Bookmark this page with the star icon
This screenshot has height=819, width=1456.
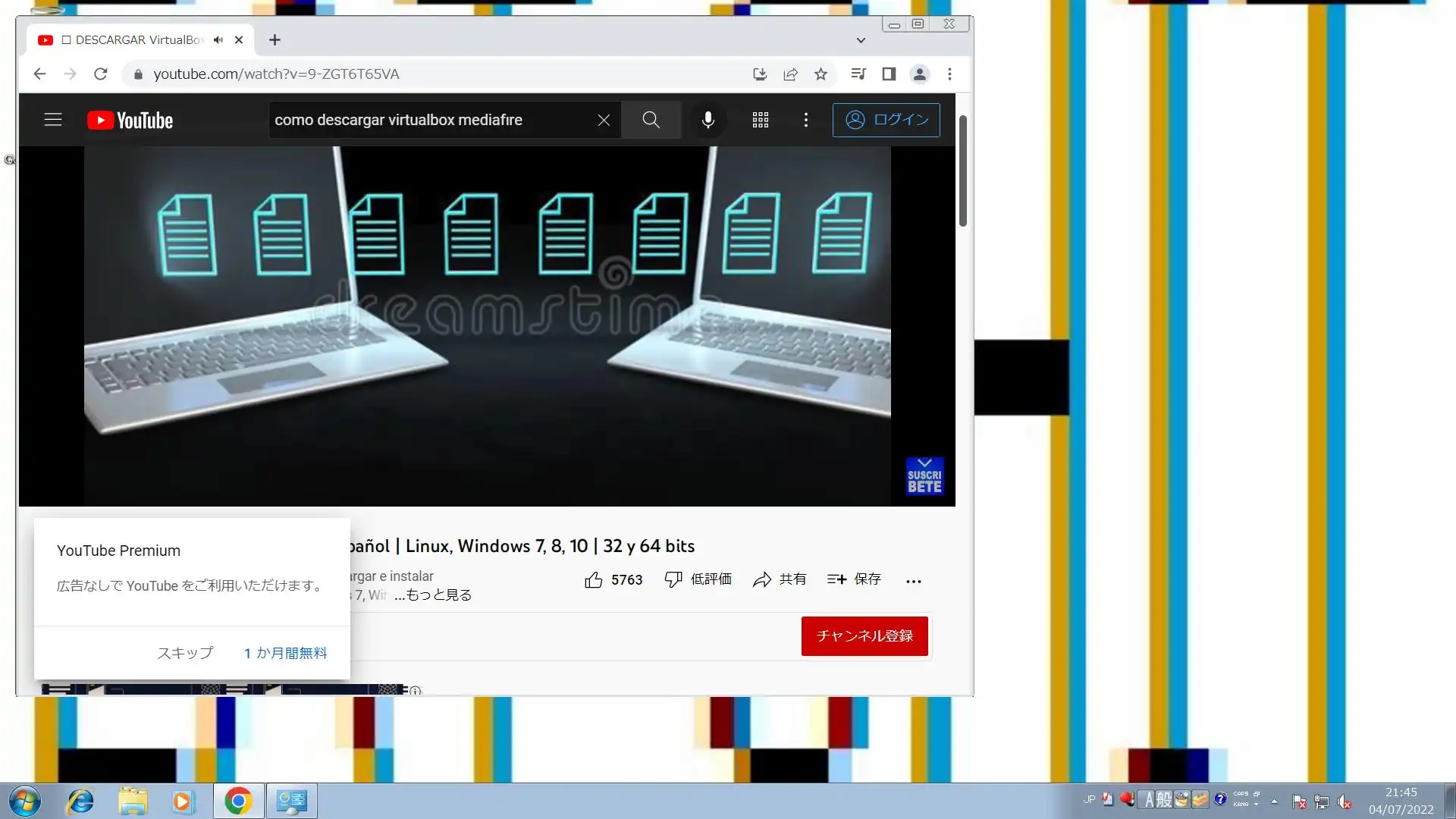[821, 74]
